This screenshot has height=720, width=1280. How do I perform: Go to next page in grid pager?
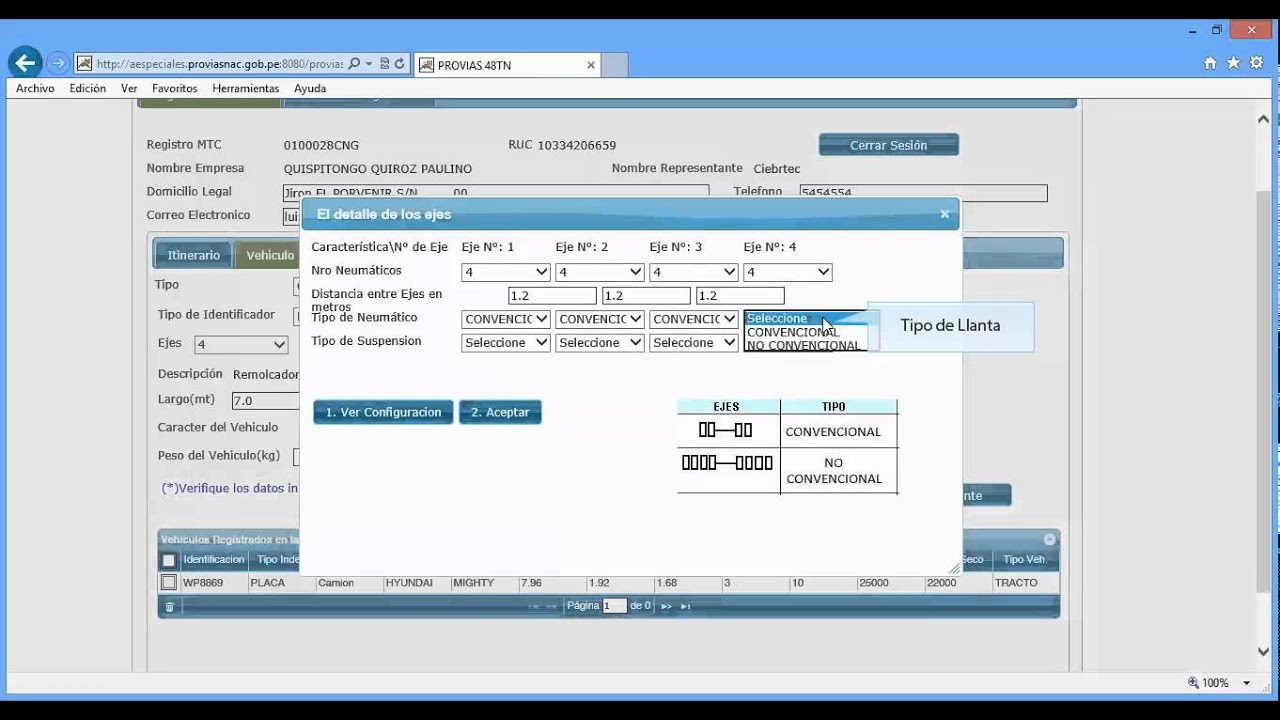[667, 606]
